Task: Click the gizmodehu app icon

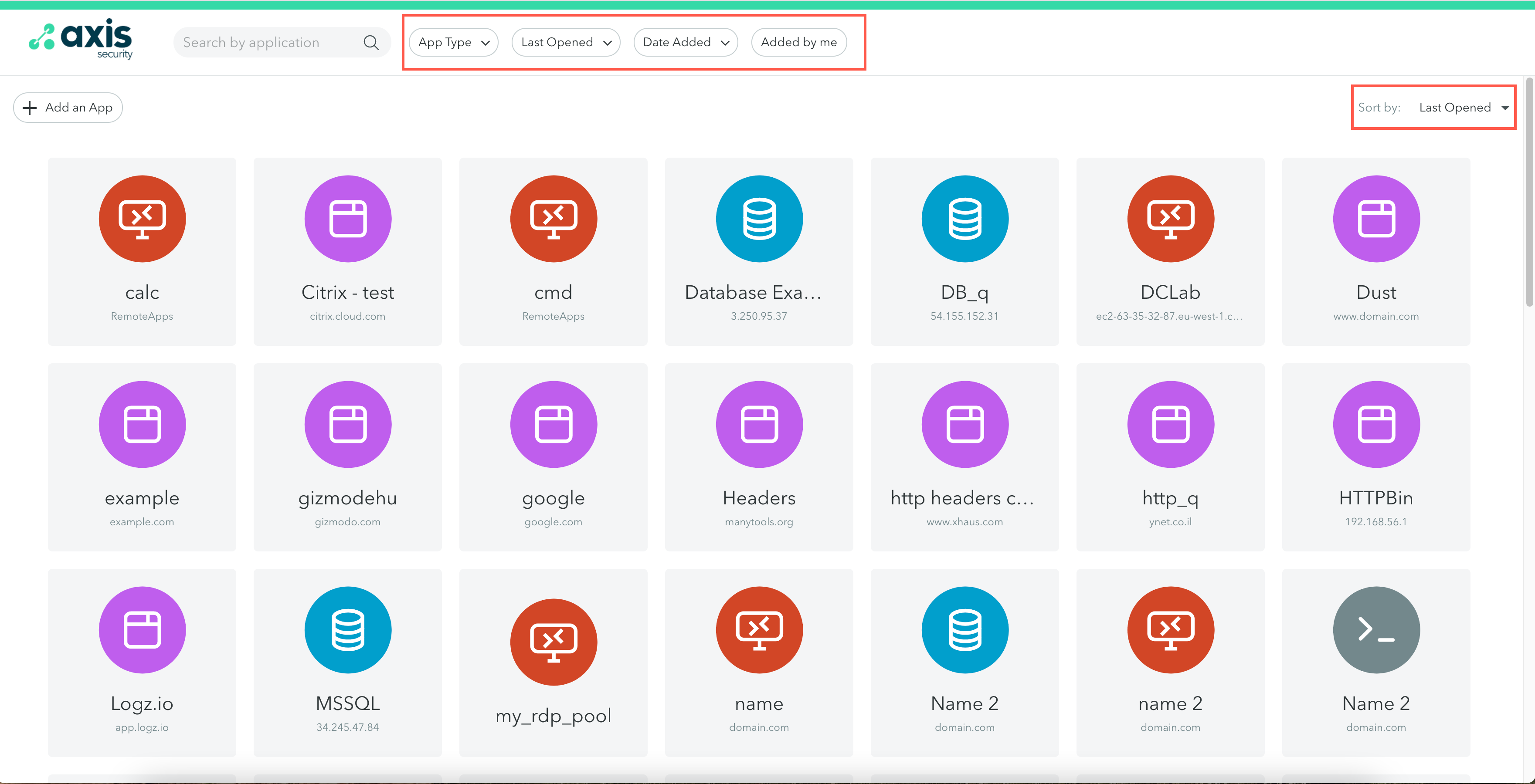Action: point(348,424)
